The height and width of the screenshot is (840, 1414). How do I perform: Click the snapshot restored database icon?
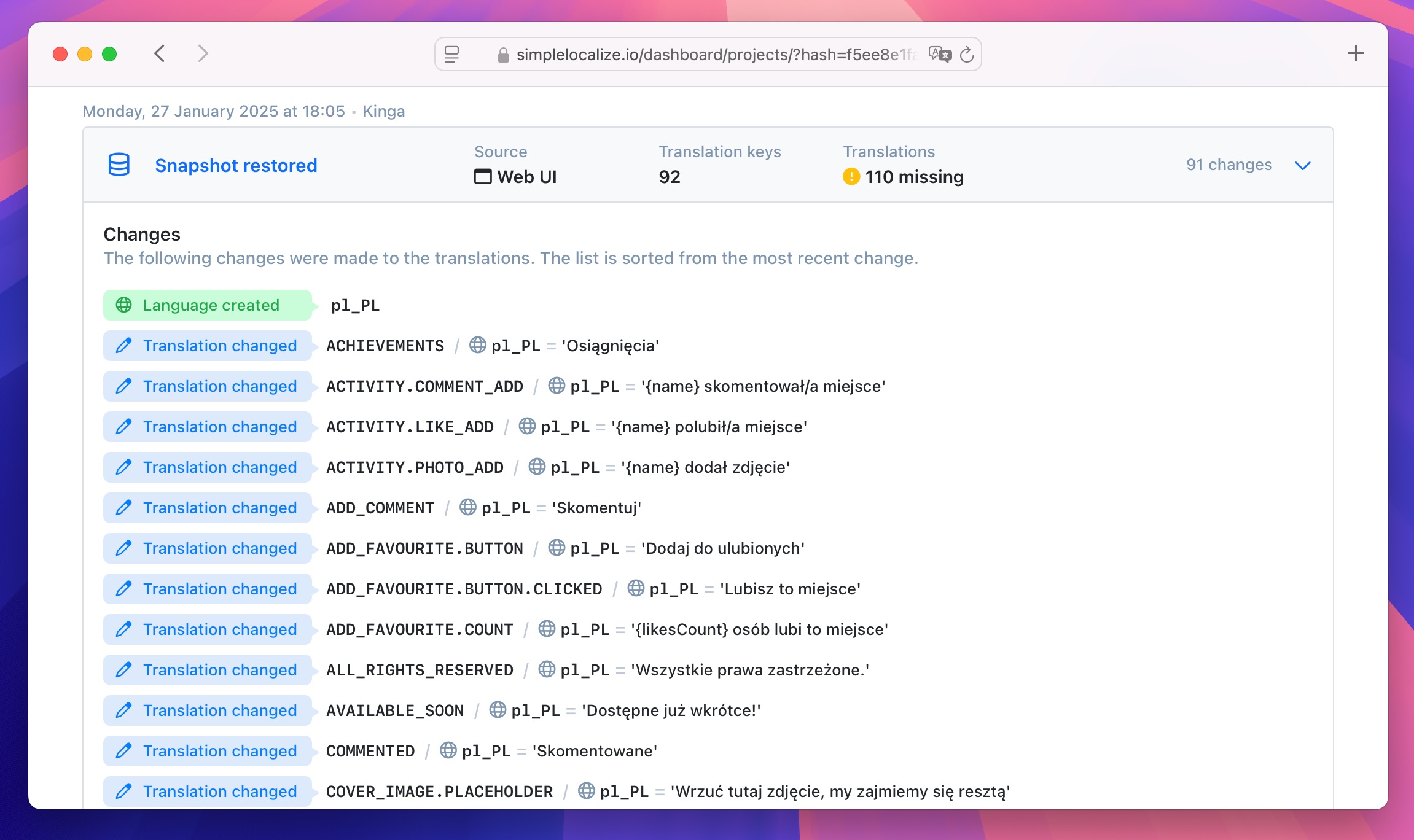[x=120, y=164]
